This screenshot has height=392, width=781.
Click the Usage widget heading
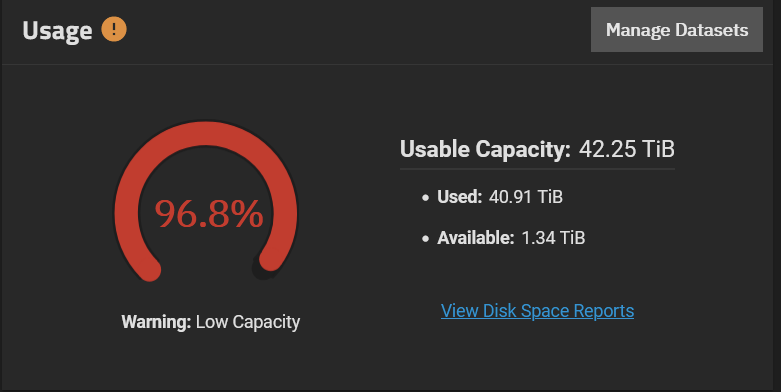[x=57, y=31]
